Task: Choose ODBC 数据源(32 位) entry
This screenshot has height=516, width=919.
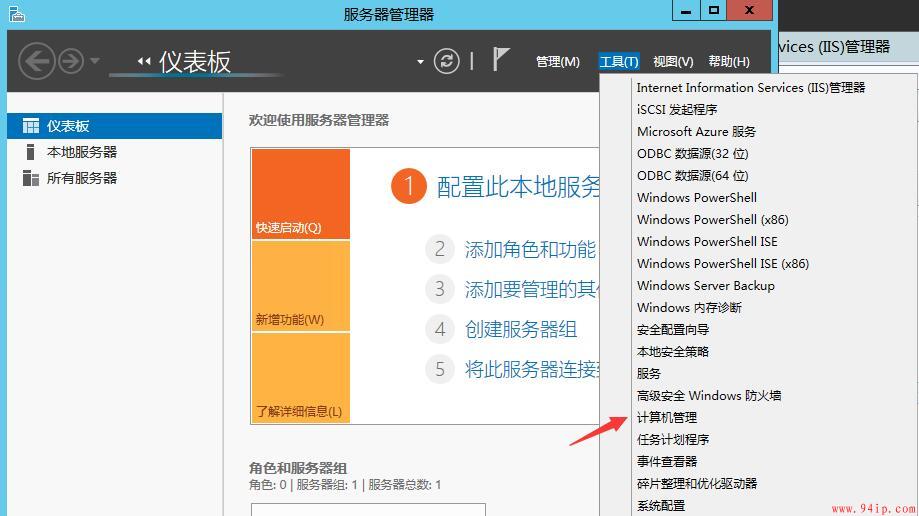Action: pyautogui.click(x=692, y=154)
